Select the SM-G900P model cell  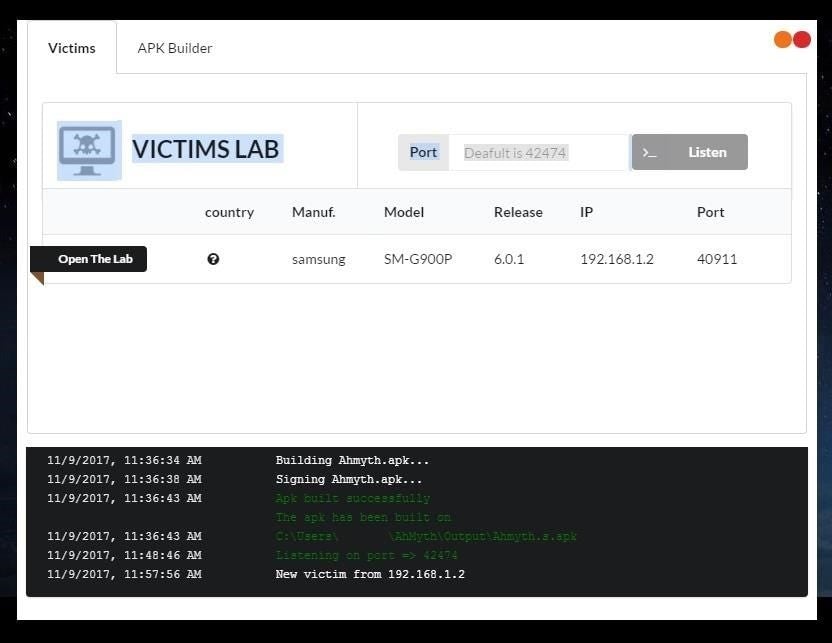click(418, 259)
